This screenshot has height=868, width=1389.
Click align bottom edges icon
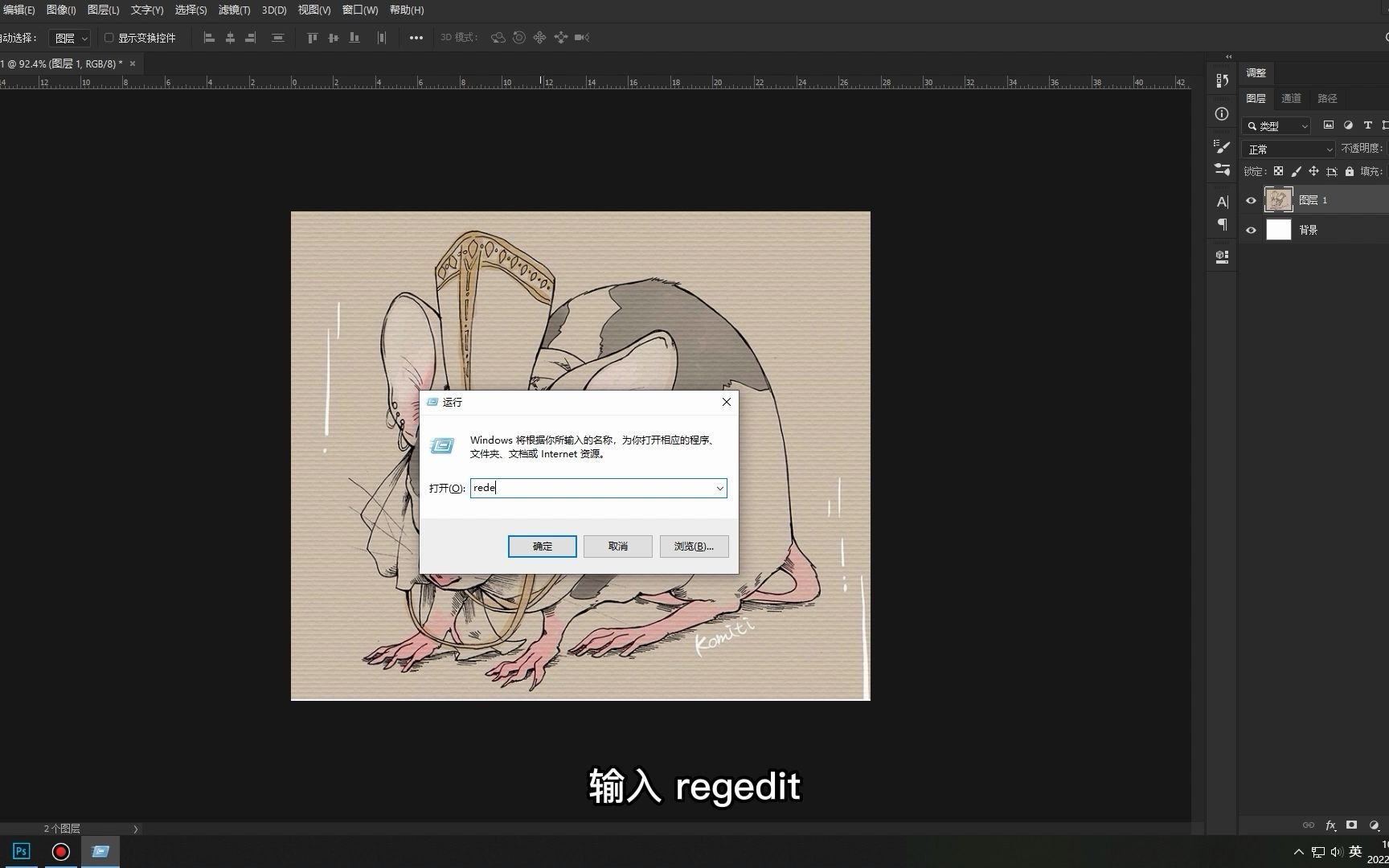click(354, 38)
